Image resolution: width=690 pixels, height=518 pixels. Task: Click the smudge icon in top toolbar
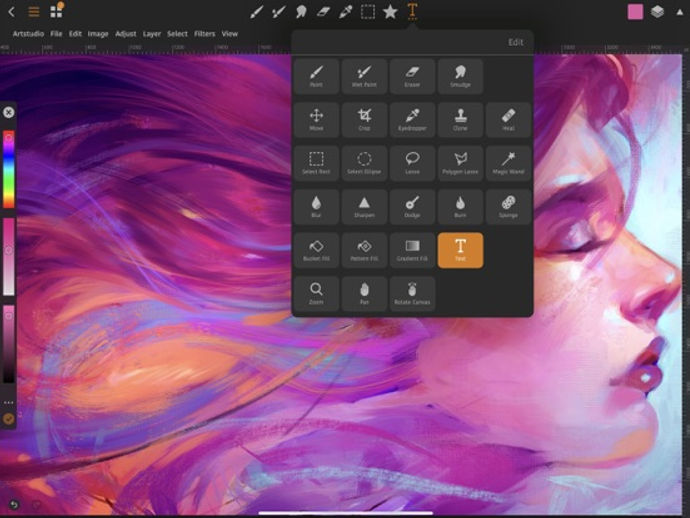click(x=301, y=12)
